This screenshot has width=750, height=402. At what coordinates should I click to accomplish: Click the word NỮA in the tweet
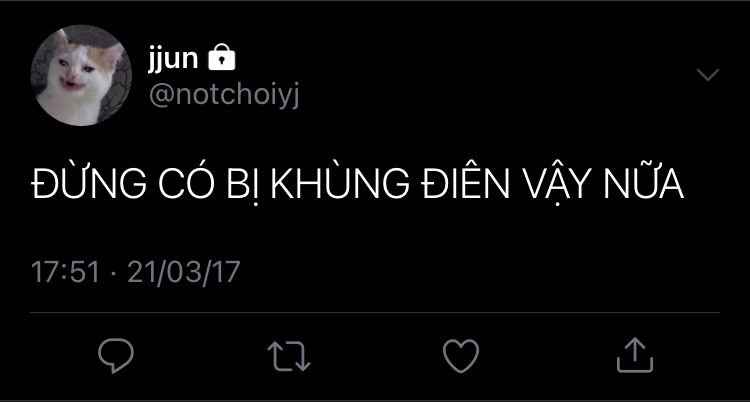point(644,184)
